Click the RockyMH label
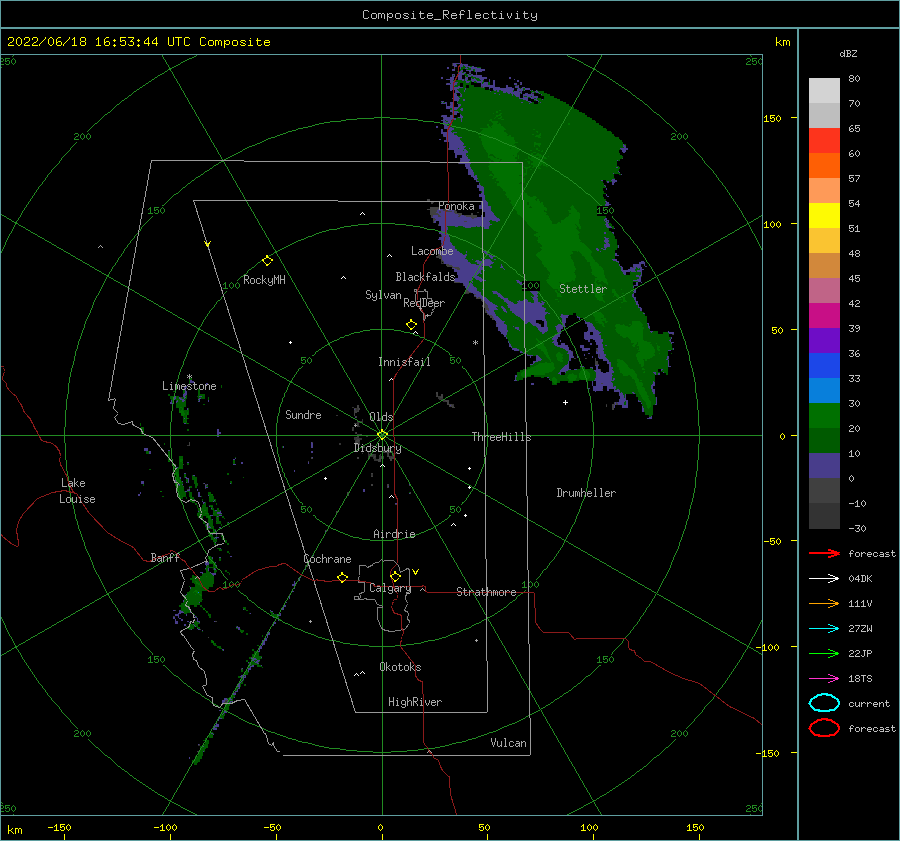The image size is (900, 841). click(x=264, y=280)
